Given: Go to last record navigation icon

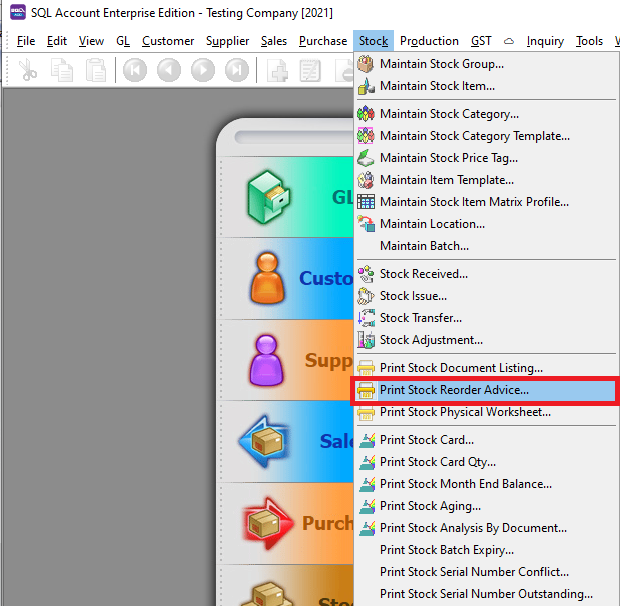Looking at the screenshot, I should coord(237,70).
